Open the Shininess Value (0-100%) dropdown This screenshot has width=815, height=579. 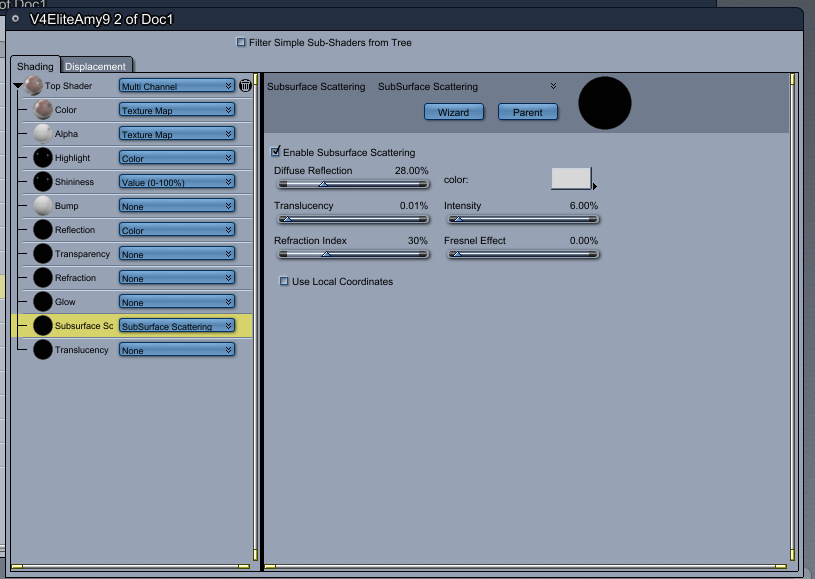pos(177,181)
